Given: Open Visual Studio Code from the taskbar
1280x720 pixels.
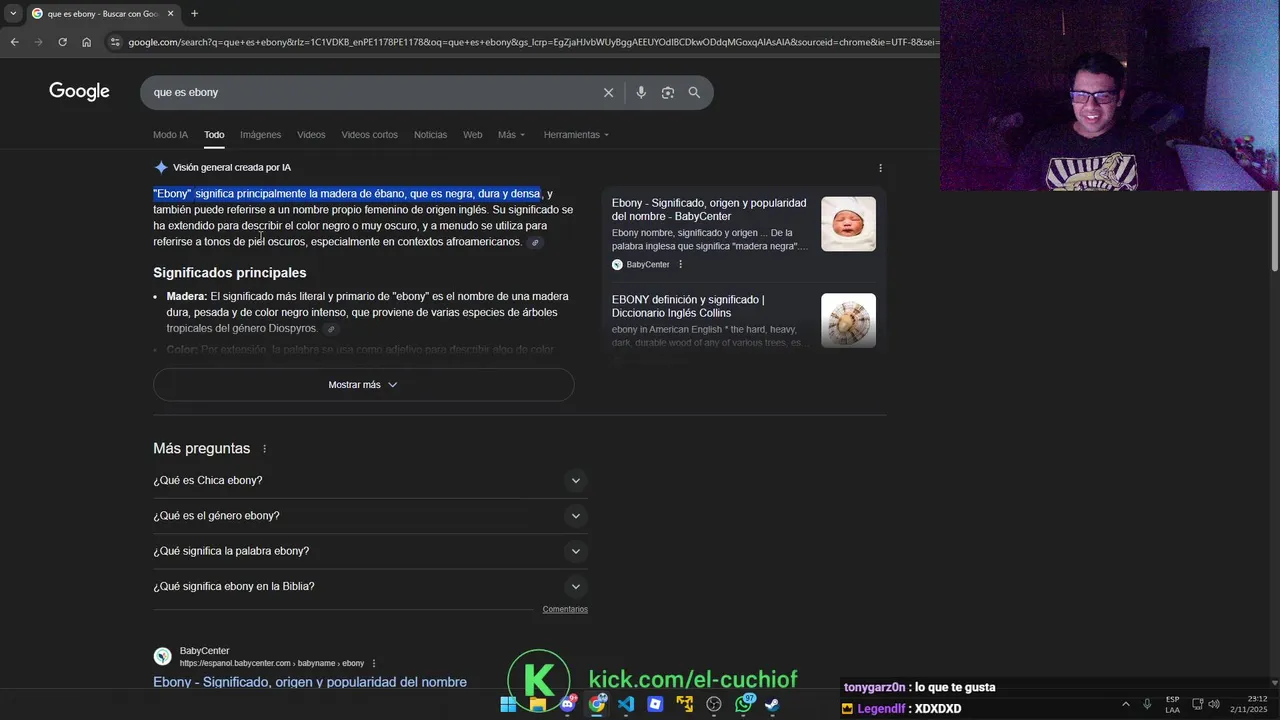Looking at the screenshot, I should pos(626,704).
